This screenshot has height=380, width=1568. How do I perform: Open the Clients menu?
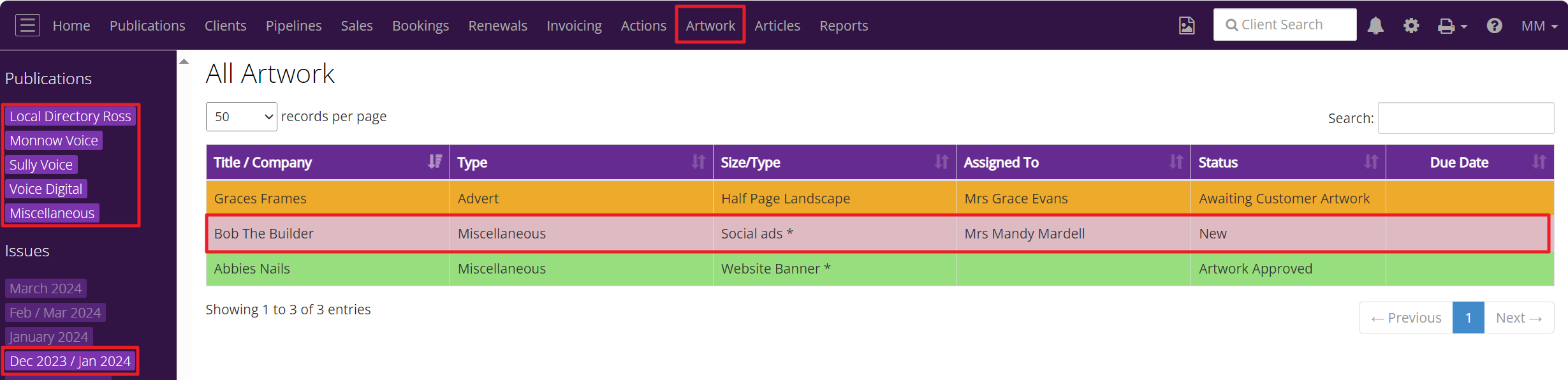pos(225,26)
